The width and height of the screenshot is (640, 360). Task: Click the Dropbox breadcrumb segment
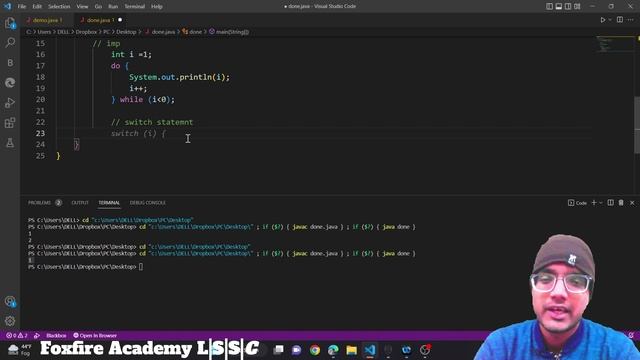click(86, 32)
